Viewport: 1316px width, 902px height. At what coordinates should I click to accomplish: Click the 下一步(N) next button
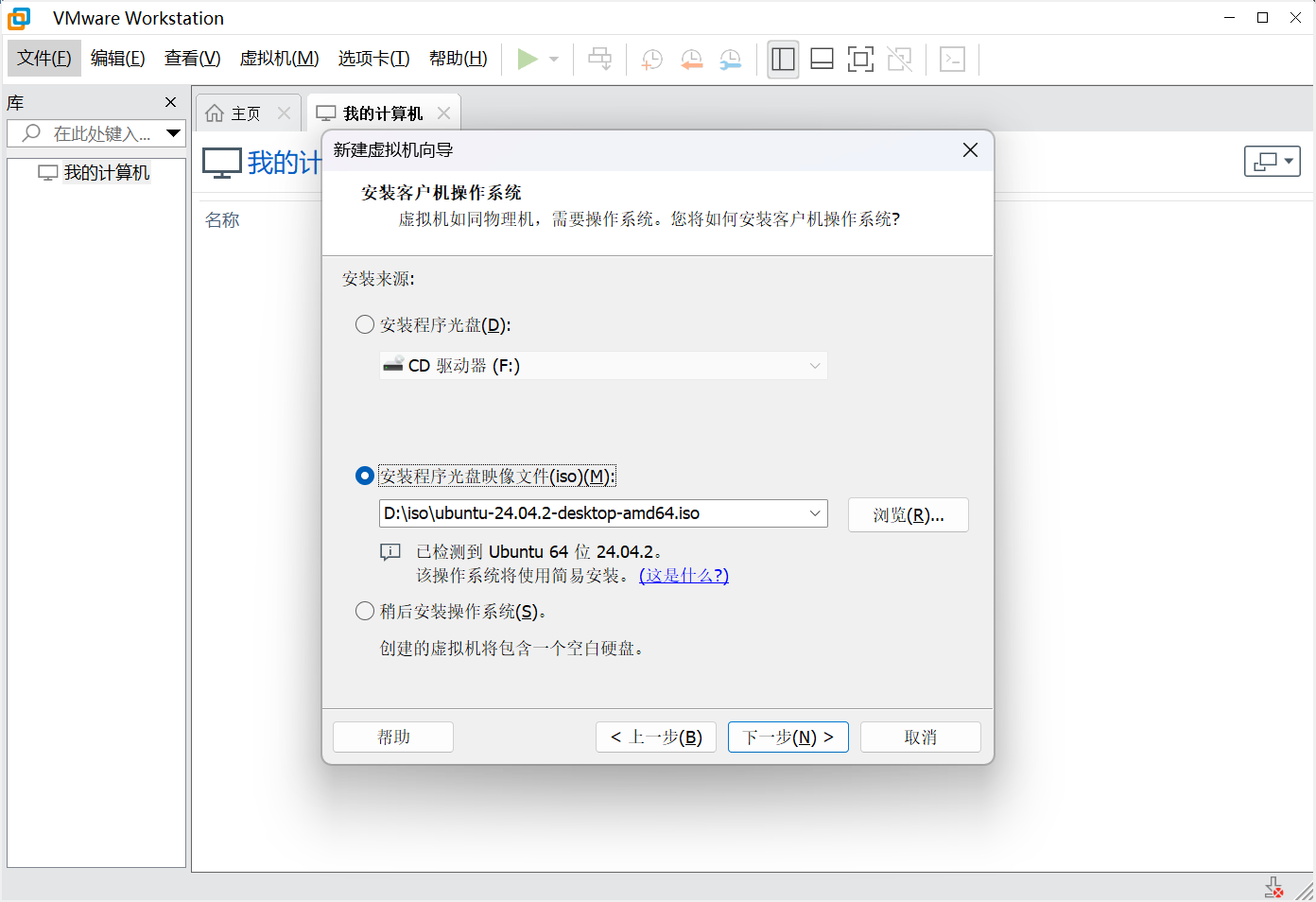(788, 737)
